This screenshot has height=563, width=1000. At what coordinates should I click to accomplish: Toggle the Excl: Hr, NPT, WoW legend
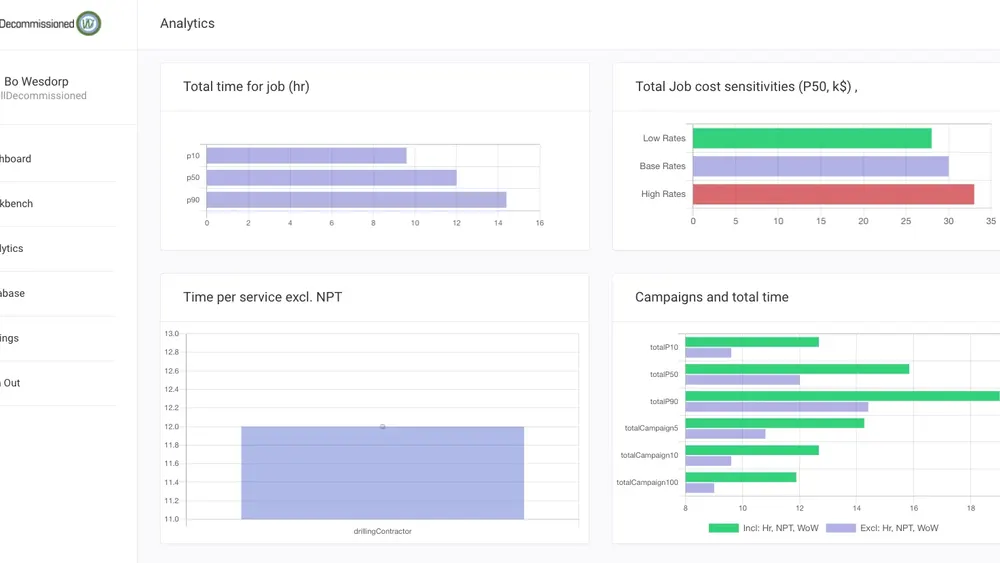[x=882, y=528]
